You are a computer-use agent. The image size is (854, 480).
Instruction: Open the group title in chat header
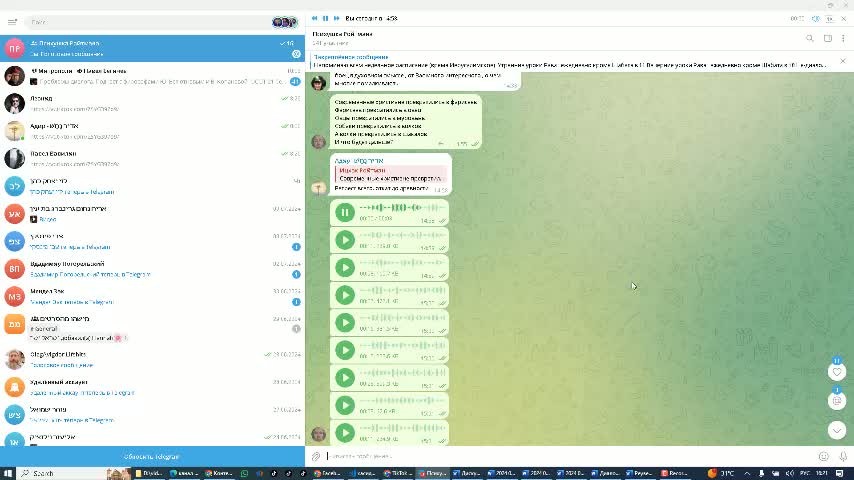tap(343, 34)
